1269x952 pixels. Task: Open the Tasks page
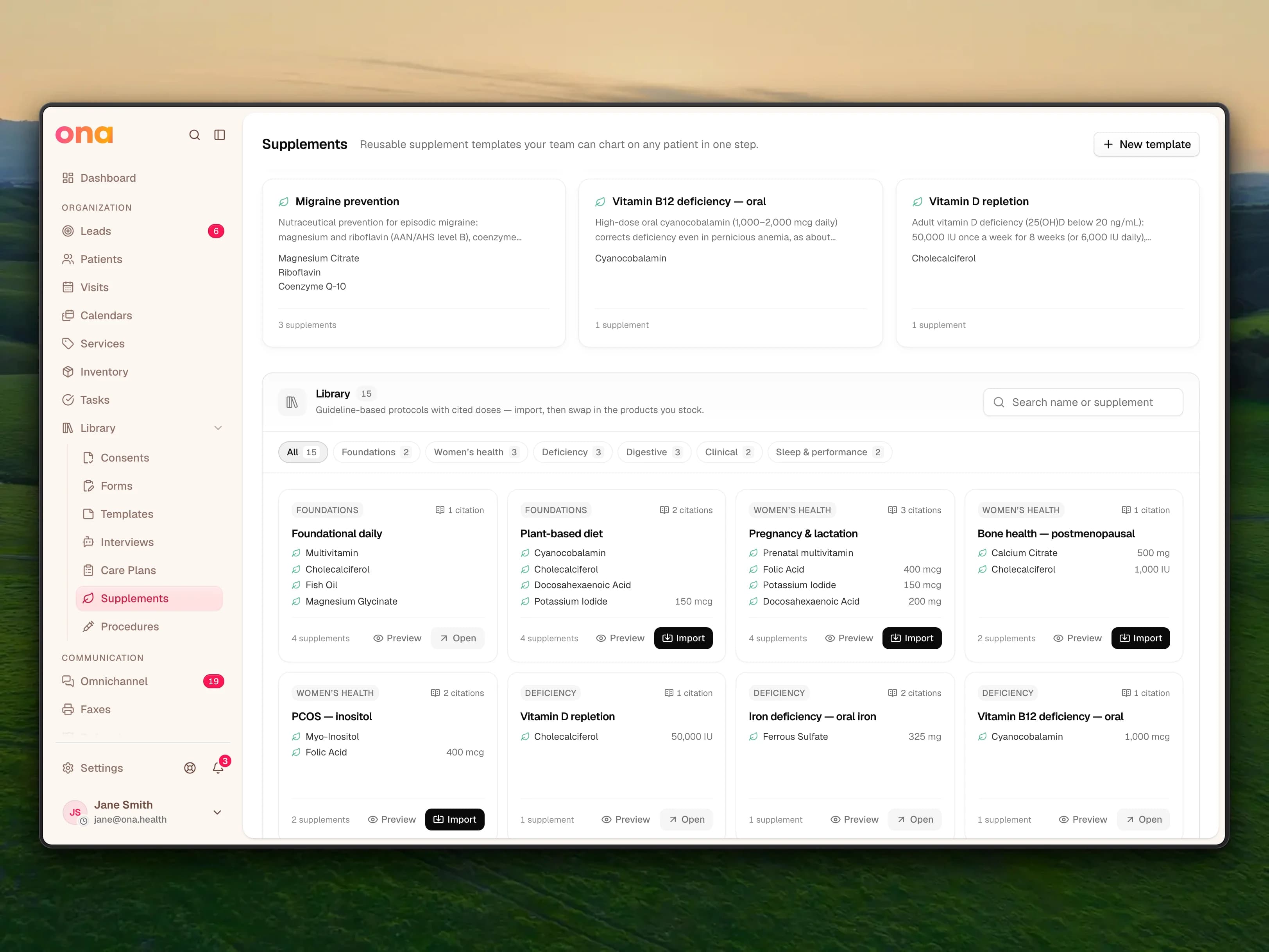[142, 400]
